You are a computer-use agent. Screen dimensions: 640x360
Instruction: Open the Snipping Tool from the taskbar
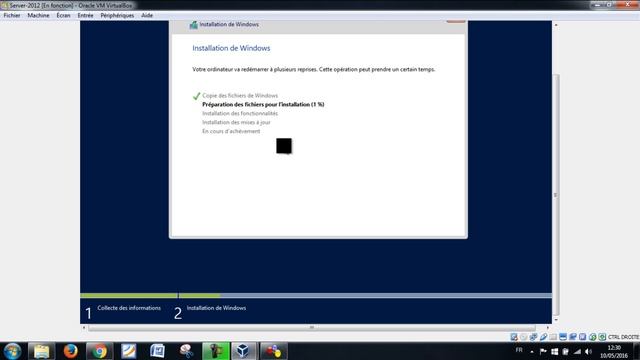187,351
